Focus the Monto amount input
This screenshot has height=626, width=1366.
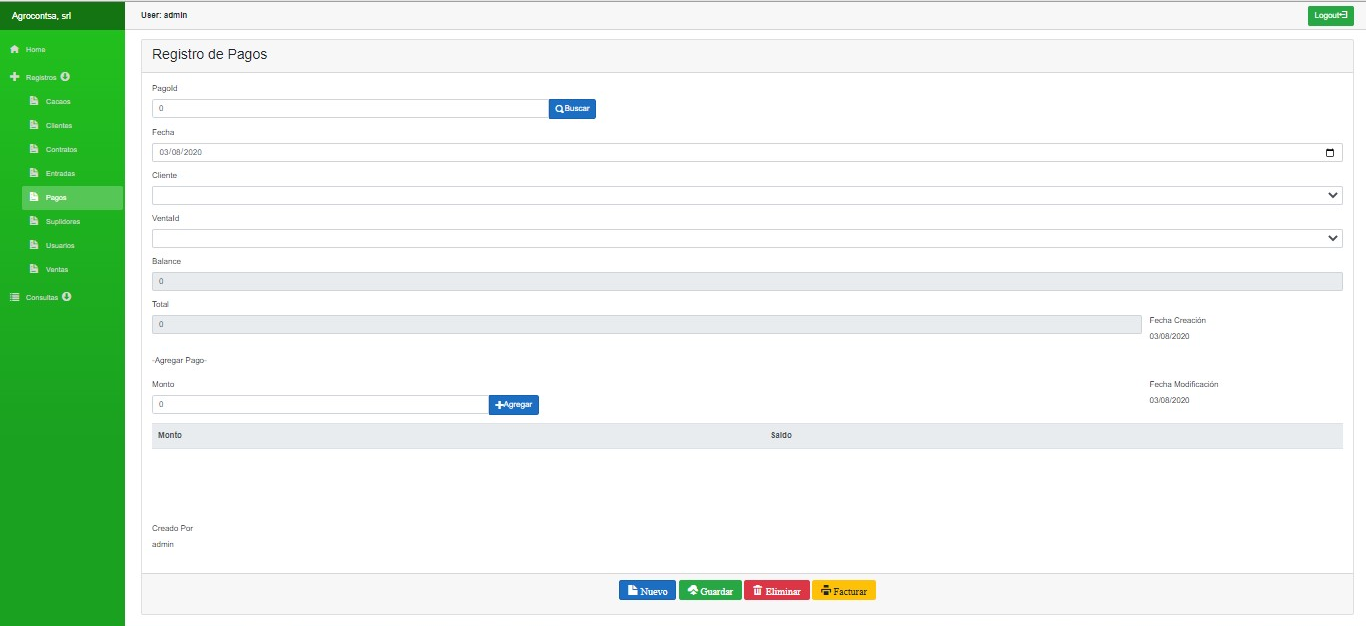320,404
